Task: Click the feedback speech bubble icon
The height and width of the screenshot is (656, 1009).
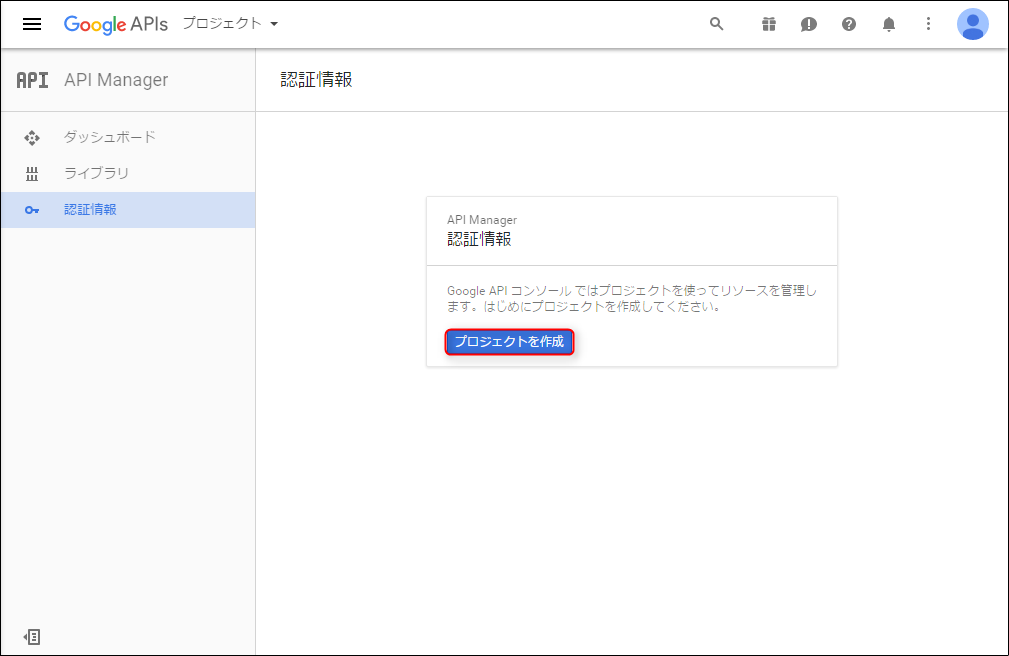Action: point(808,24)
